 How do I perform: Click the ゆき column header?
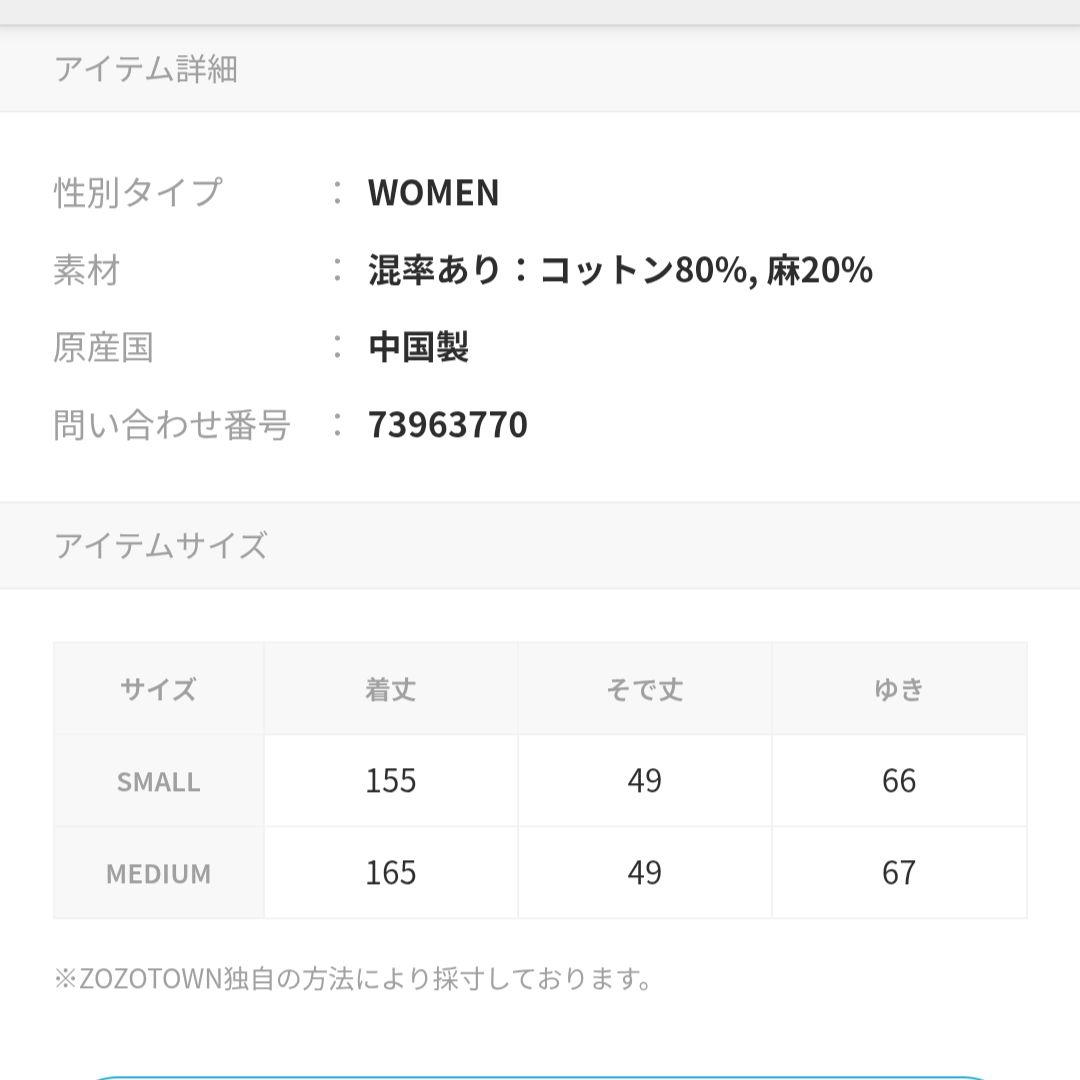point(900,689)
